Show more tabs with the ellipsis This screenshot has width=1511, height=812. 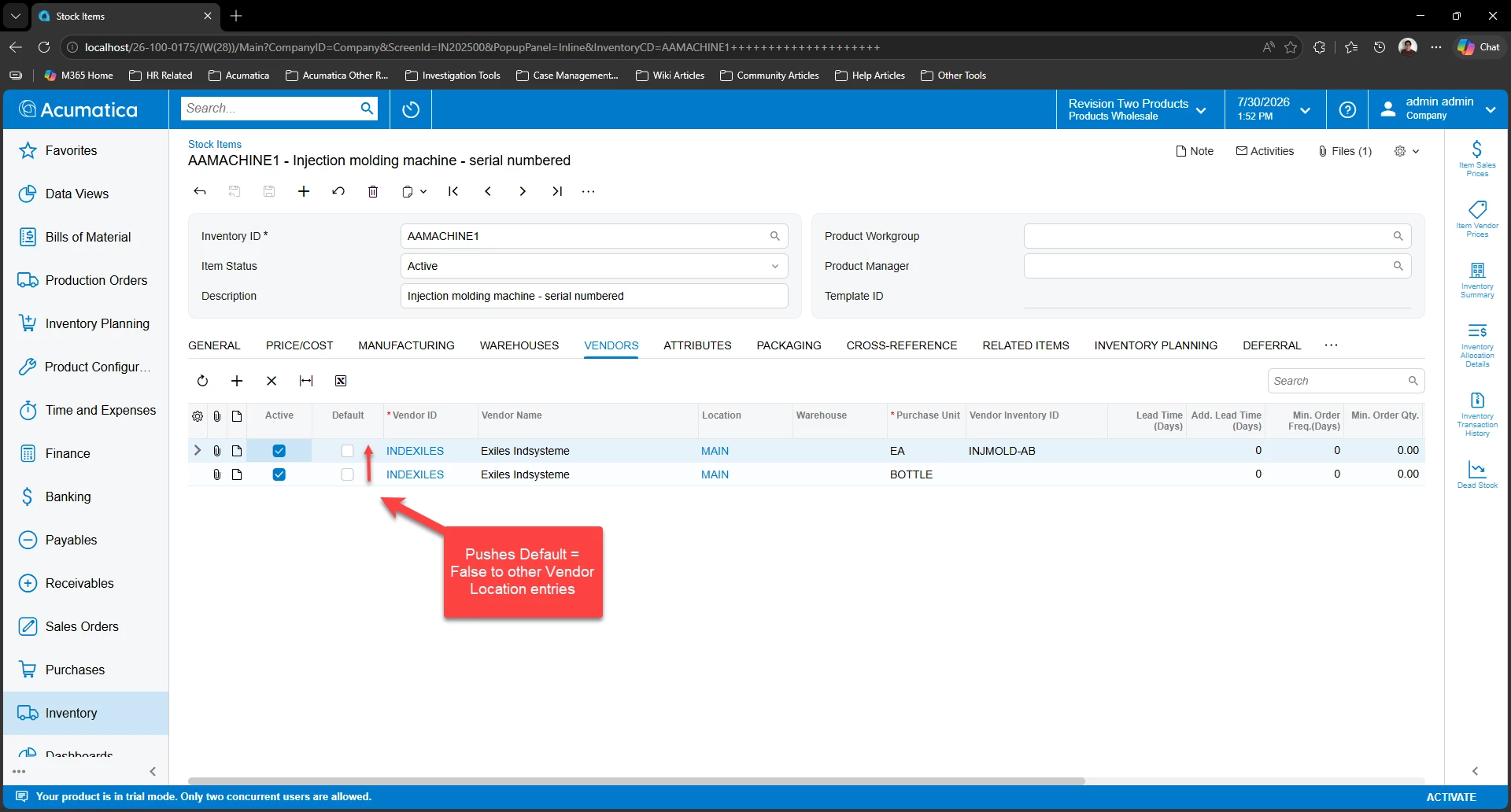[x=1331, y=345]
